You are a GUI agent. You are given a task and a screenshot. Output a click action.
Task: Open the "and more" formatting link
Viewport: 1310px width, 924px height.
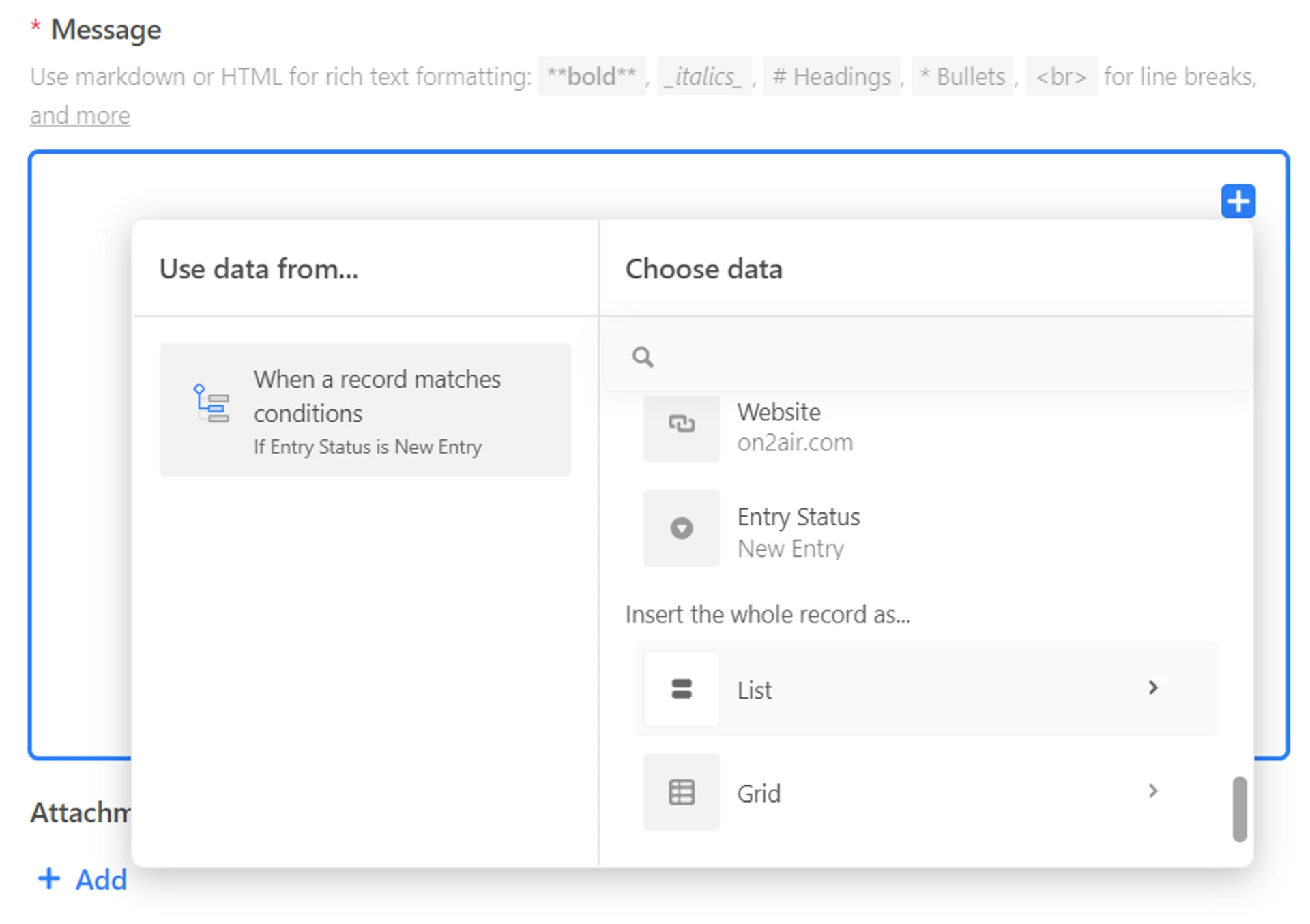tap(80, 115)
